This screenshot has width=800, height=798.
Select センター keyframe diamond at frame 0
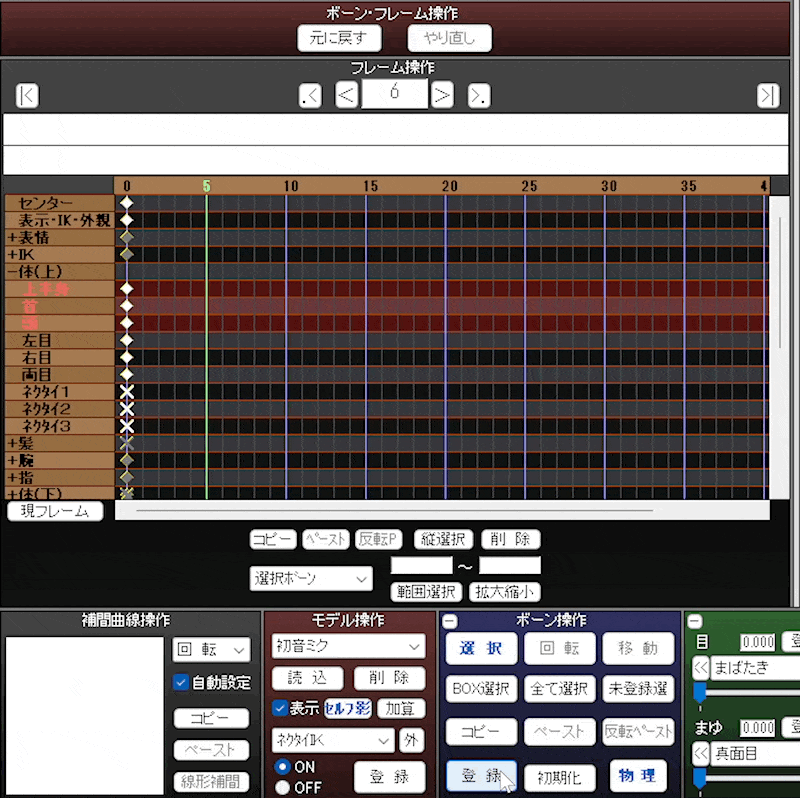pos(127,203)
